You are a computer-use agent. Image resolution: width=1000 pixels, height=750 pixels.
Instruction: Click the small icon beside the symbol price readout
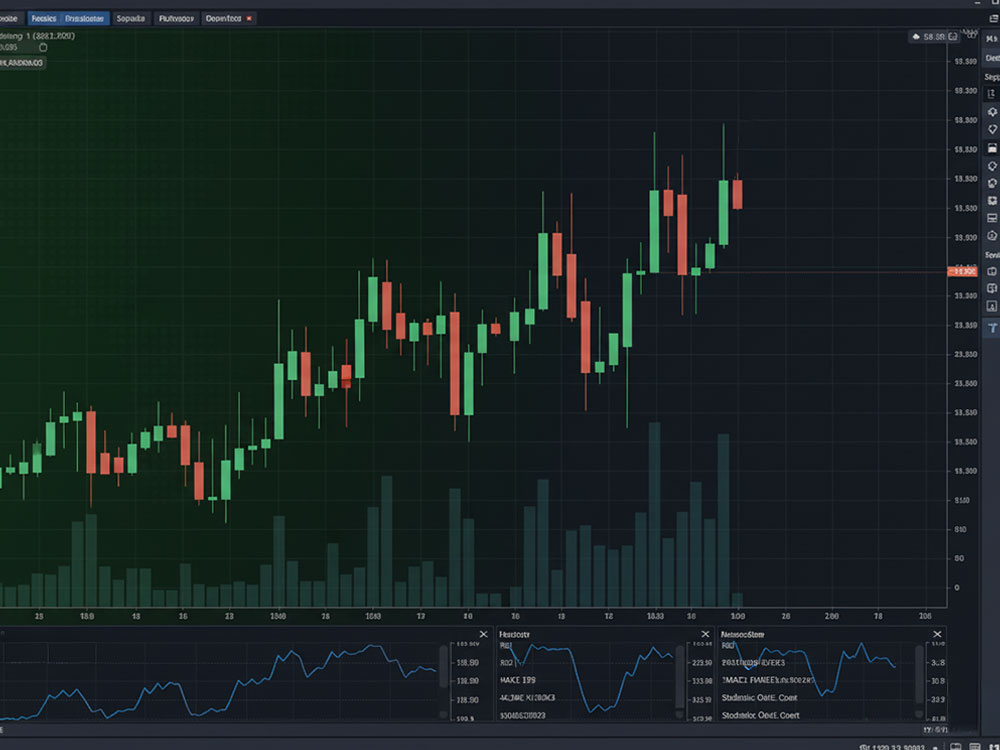pos(43,47)
